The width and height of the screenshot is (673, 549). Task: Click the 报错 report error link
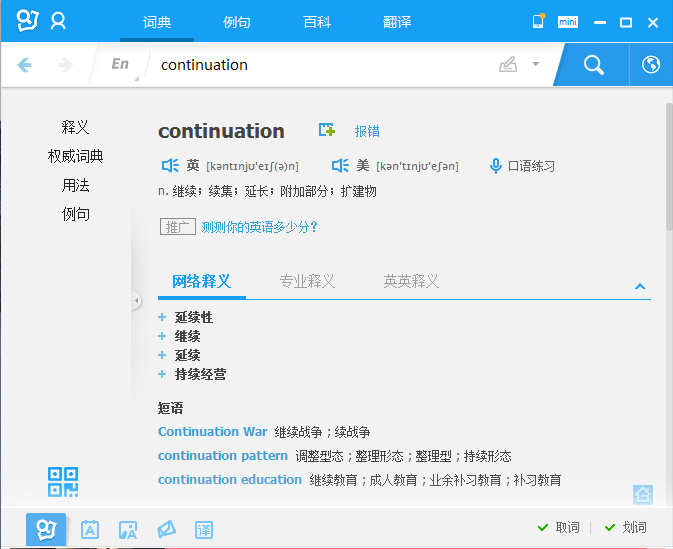367,131
